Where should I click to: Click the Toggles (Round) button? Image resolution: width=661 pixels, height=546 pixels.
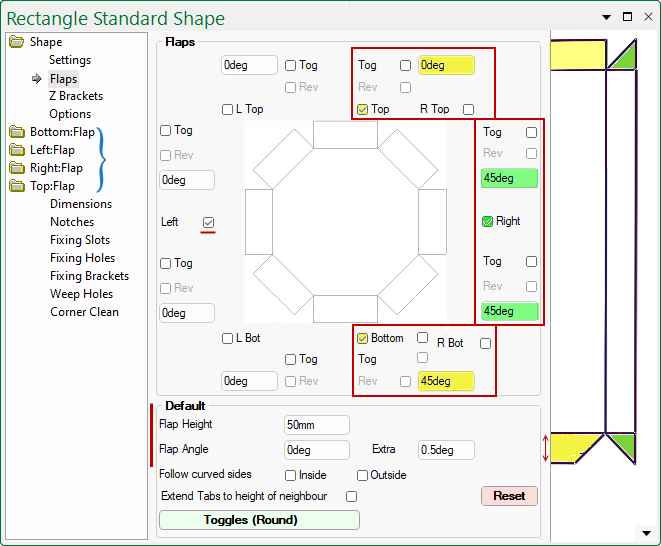click(x=259, y=520)
